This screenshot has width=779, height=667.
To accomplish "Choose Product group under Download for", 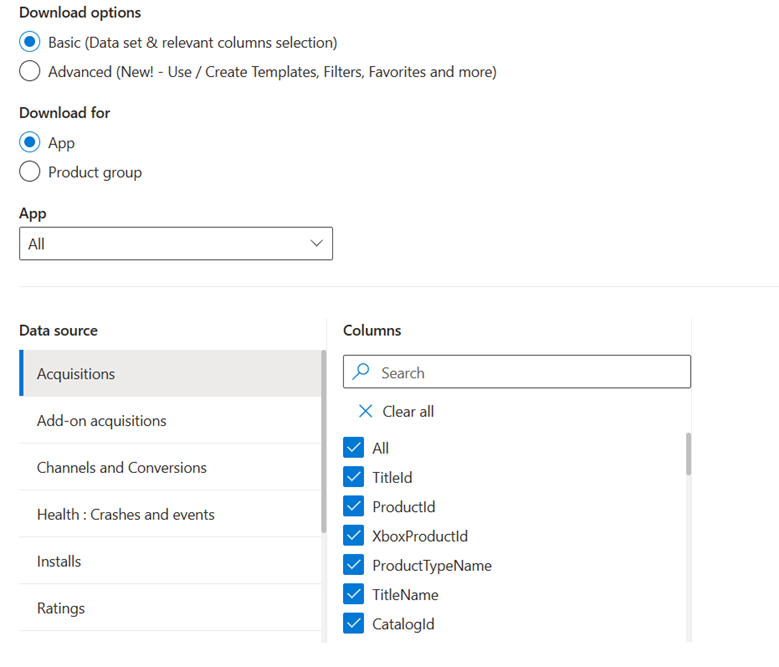I will pos(30,172).
